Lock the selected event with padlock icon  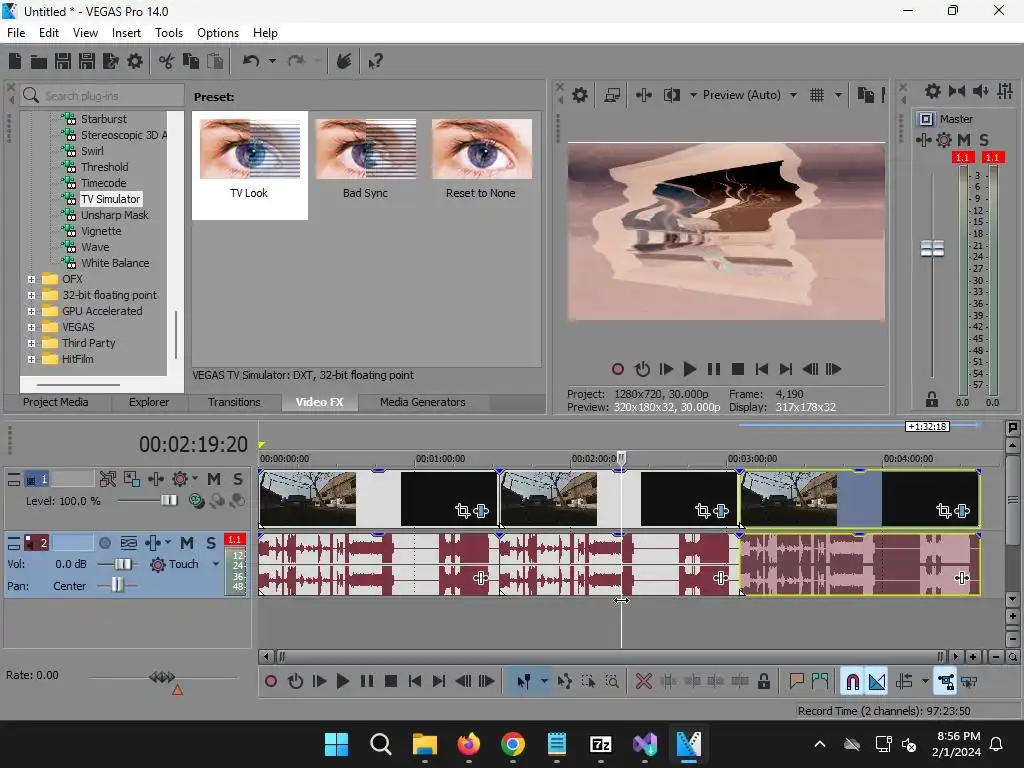click(763, 682)
